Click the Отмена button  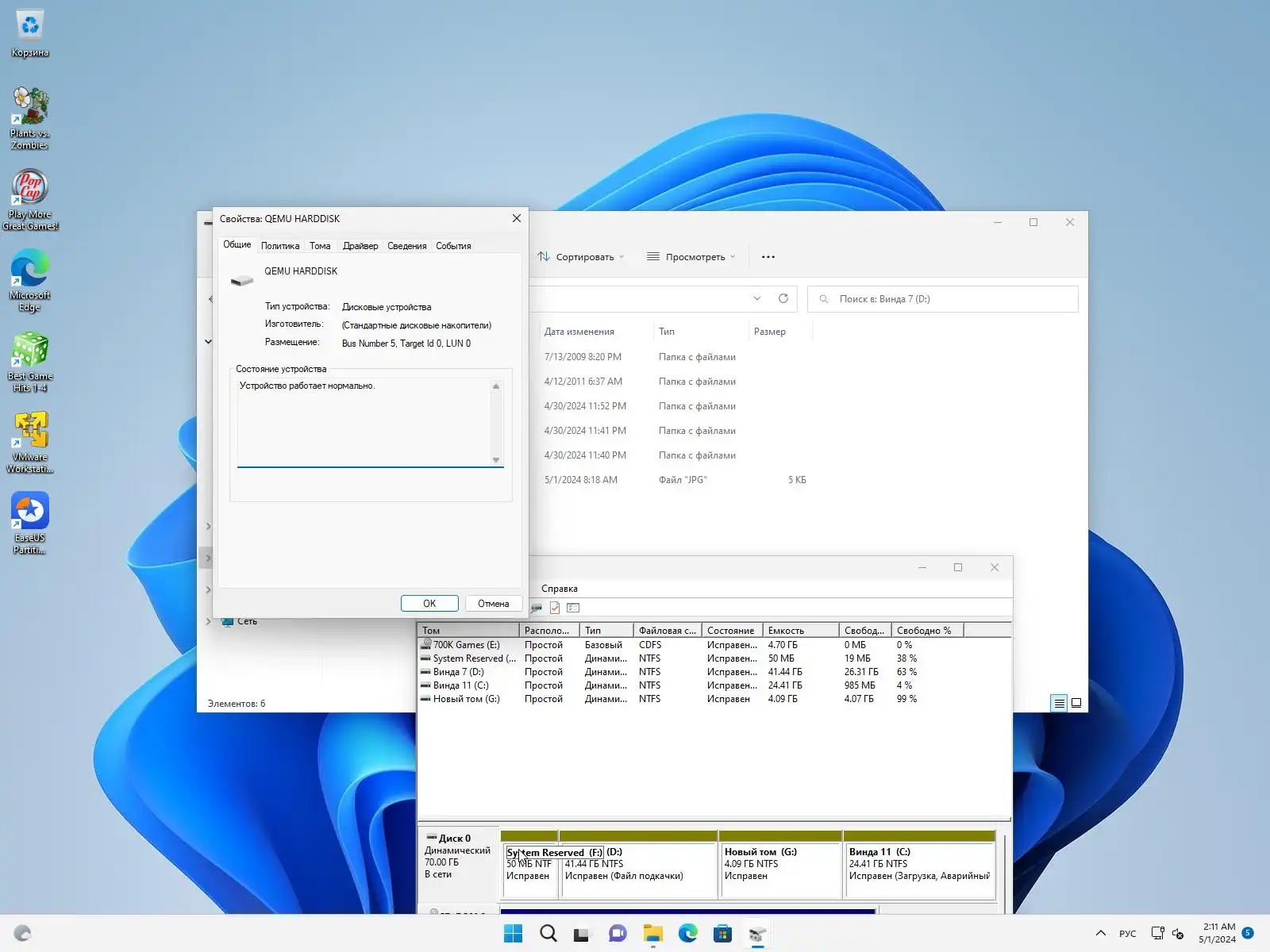coord(493,604)
